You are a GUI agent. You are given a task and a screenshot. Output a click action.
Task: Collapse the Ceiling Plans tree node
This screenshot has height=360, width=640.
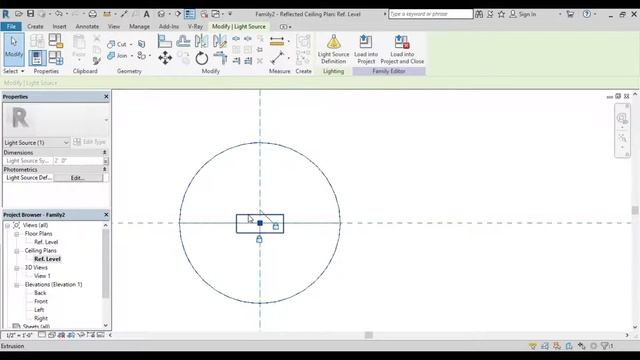point(17,251)
